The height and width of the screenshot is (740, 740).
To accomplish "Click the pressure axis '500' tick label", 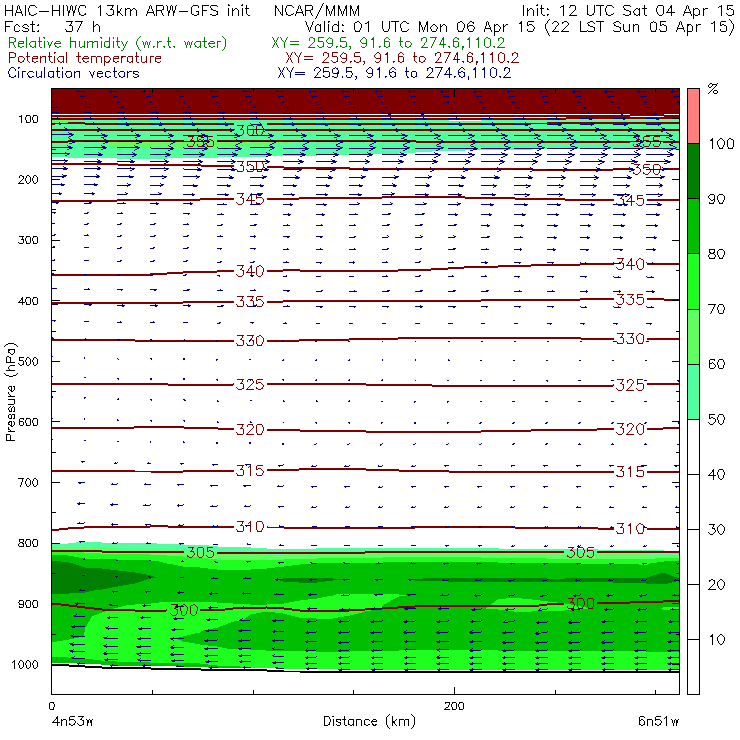I will (x=28, y=361).
